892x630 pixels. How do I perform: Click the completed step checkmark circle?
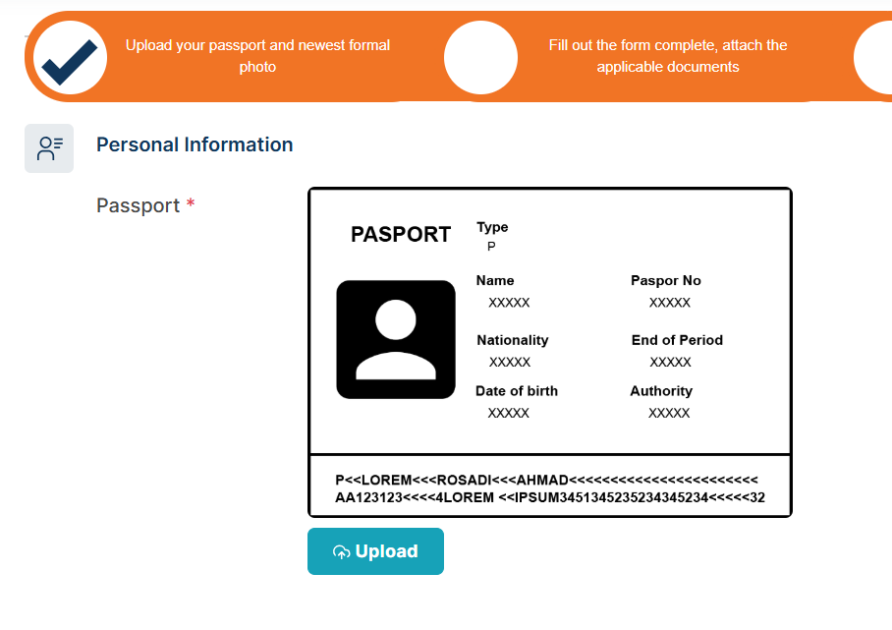pyautogui.click(x=70, y=57)
